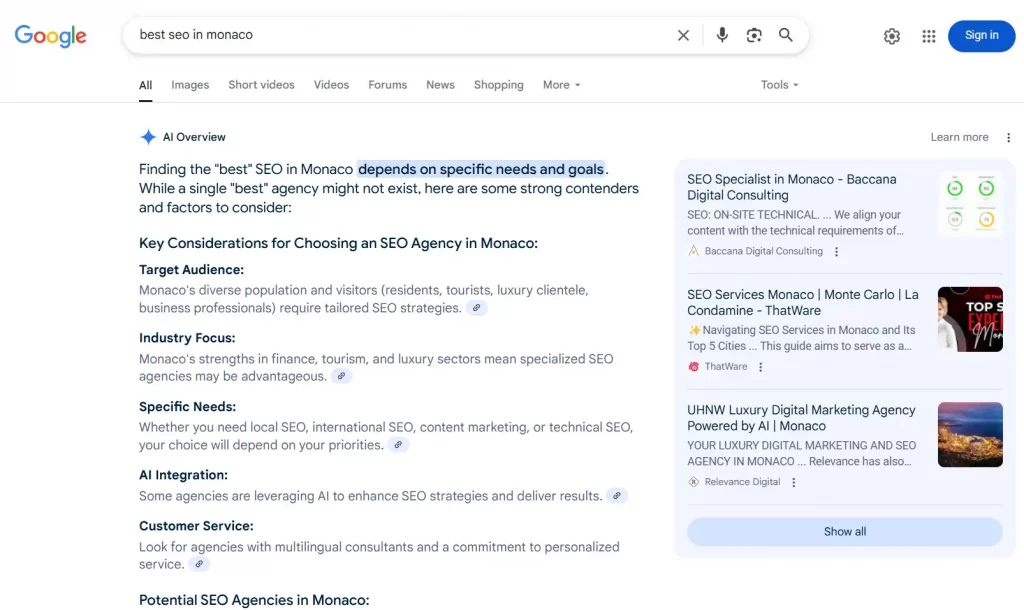The height and width of the screenshot is (610, 1024).
Task: Switch to the Videos tab
Action: (x=331, y=85)
